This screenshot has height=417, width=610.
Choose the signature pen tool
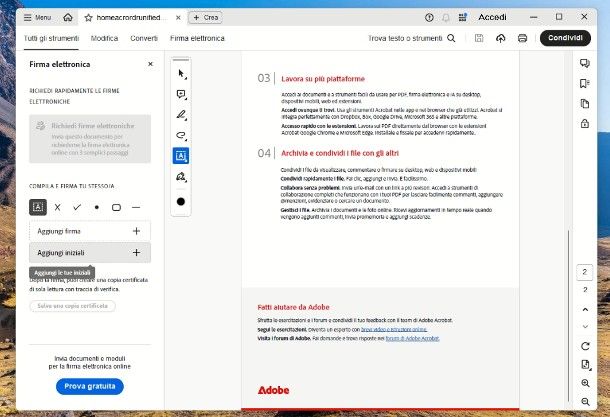pos(181,177)
